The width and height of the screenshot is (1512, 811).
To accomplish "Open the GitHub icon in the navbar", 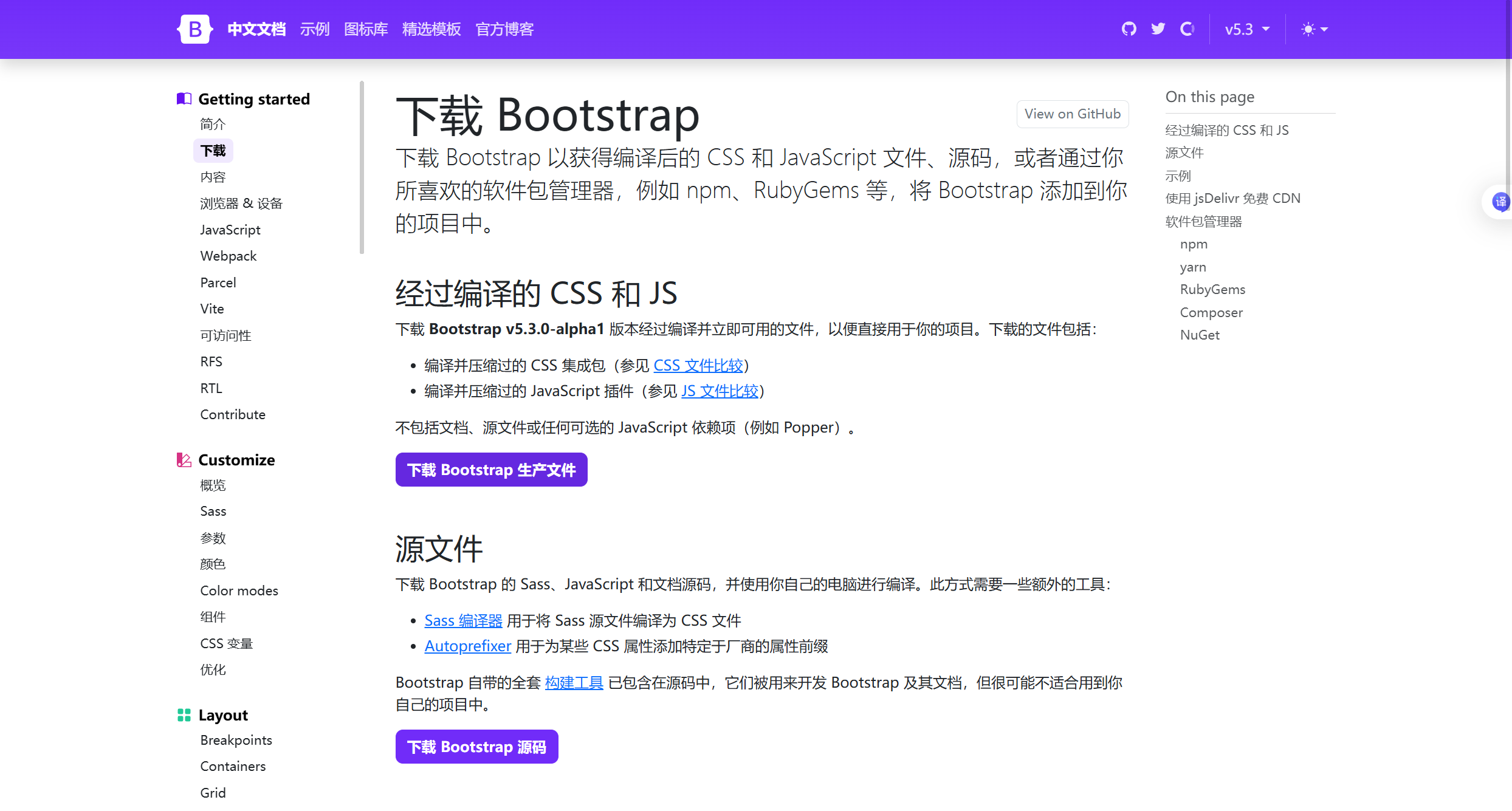I will [x=1129, y=29].
